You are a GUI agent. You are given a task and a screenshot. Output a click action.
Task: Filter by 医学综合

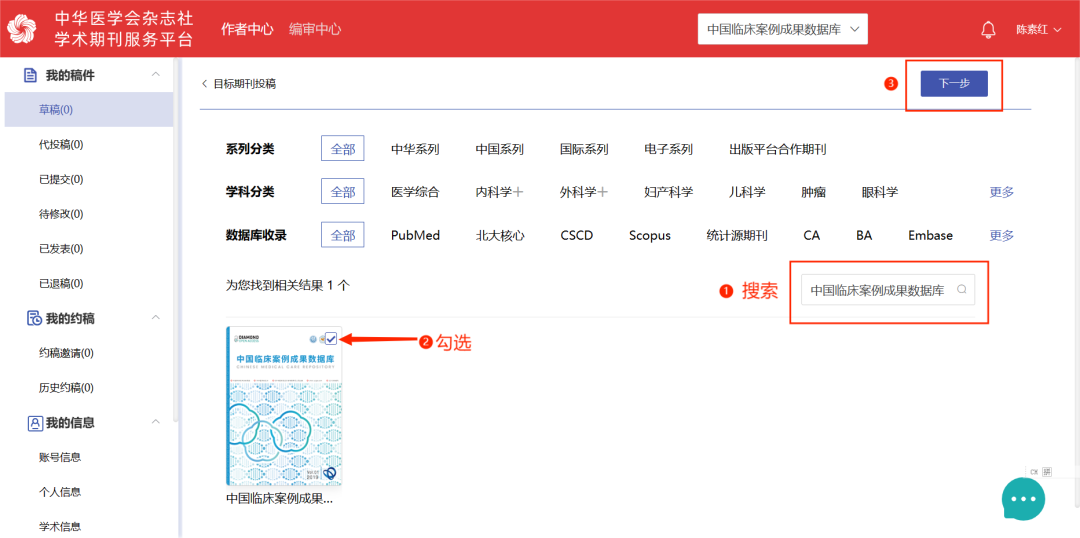(x=415, y=192)
